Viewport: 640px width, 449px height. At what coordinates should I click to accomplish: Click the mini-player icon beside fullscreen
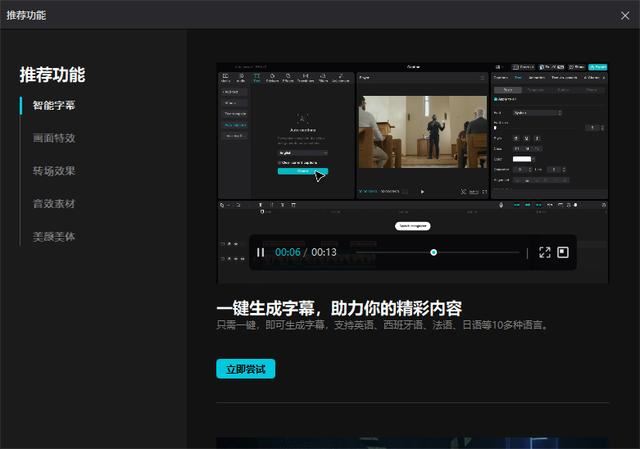click(563, 253)
